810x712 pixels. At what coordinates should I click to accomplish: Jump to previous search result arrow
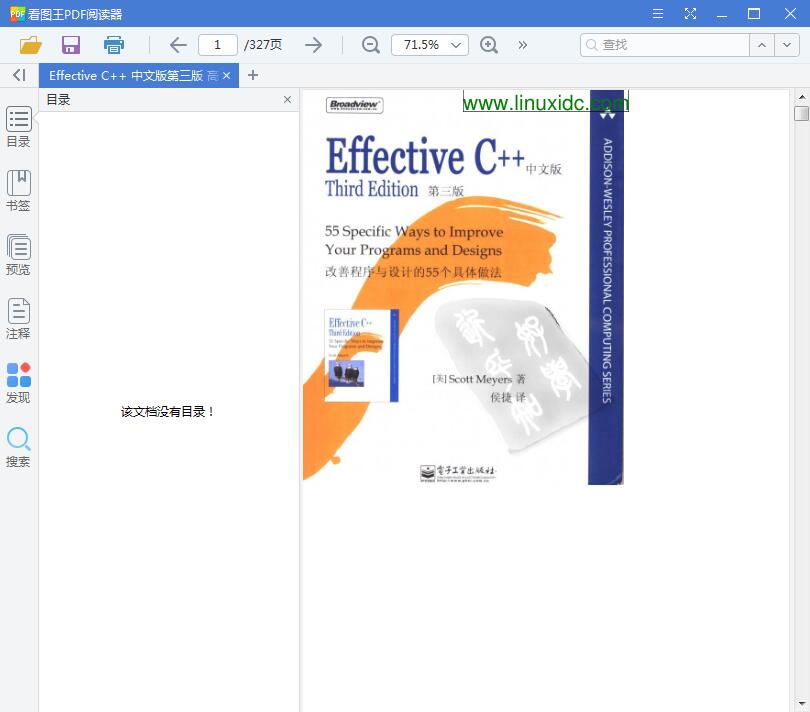click(x=761, y=45)
